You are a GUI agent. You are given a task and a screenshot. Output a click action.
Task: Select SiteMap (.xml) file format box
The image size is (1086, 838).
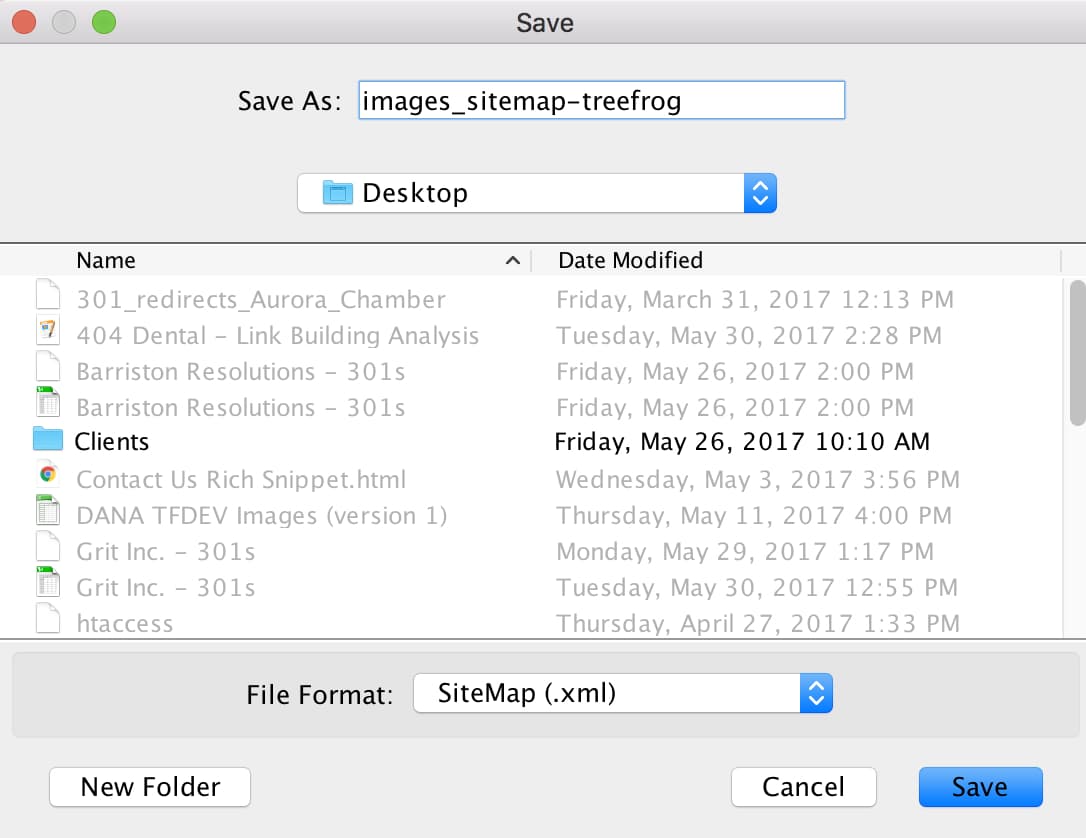pos(623,693)
